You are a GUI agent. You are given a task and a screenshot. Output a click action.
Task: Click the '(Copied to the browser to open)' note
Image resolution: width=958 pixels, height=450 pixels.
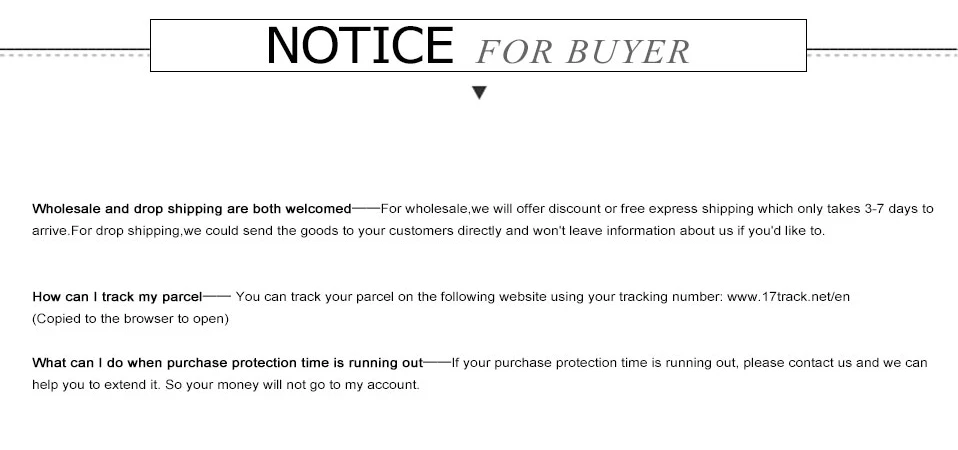coord(131,319)
